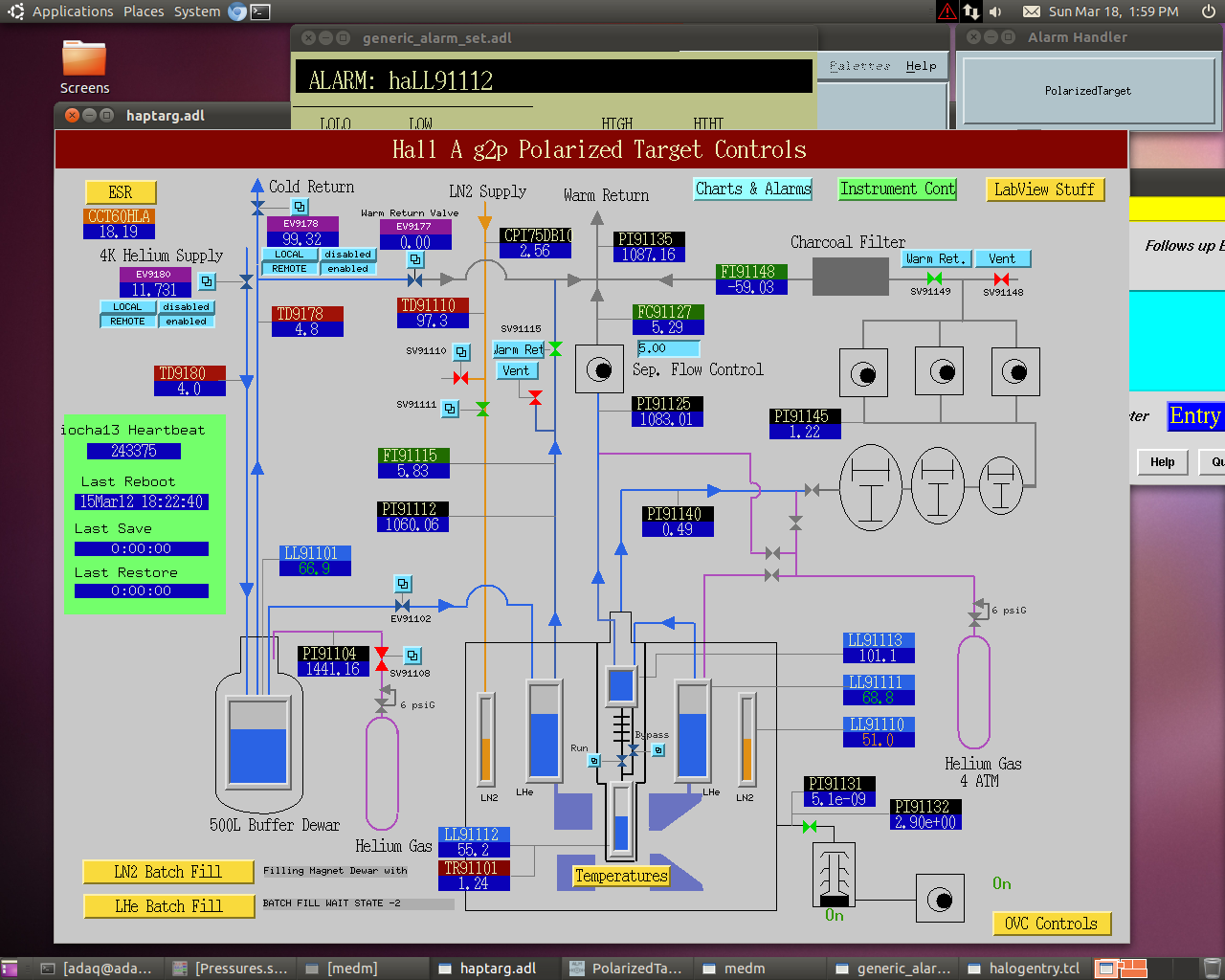Image resolution: width=1225 pixels, height=980 pixels.
Task: Open Palettes menu in generic_alarm_set window
Action: pos(859,66)
